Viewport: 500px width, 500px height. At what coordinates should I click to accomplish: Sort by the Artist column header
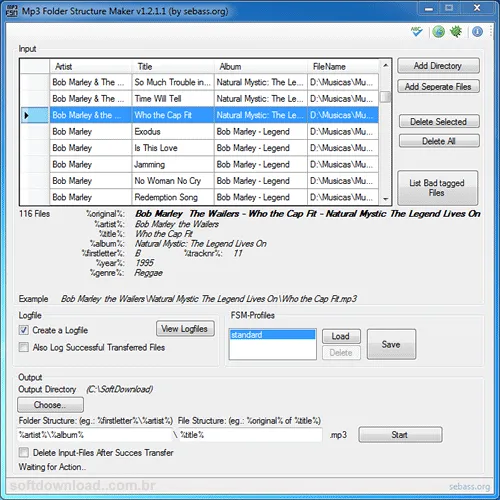(x=91, y=66)
